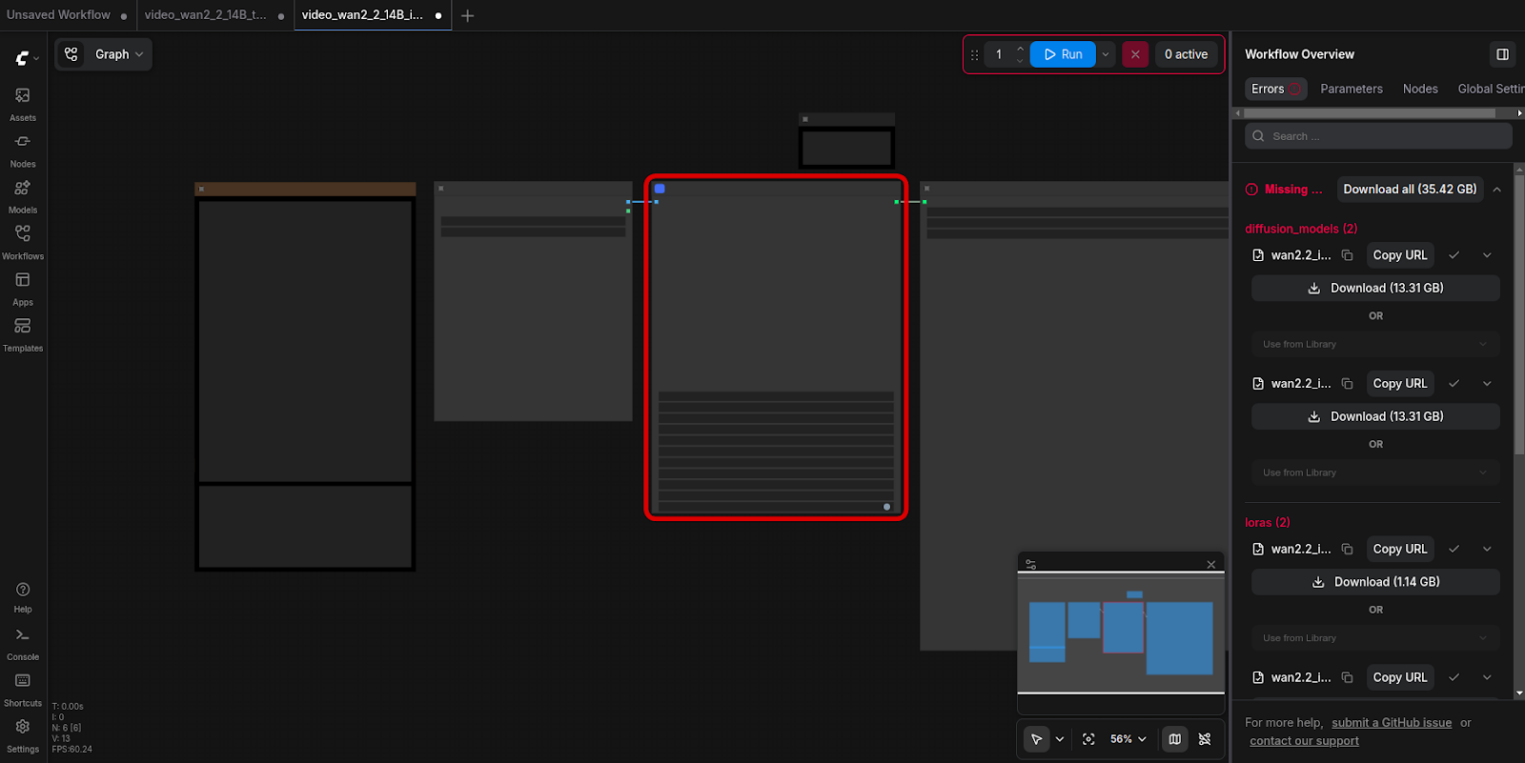The height and width of the screenshot is (763, 1525).
Task: Open the Assets sidebar panel
Action: (22, 102)
